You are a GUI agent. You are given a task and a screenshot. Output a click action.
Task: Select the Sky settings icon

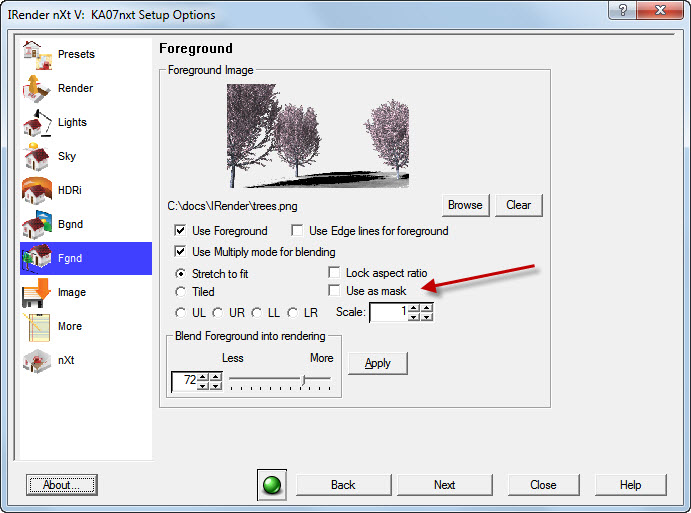(x=37, y=156)
